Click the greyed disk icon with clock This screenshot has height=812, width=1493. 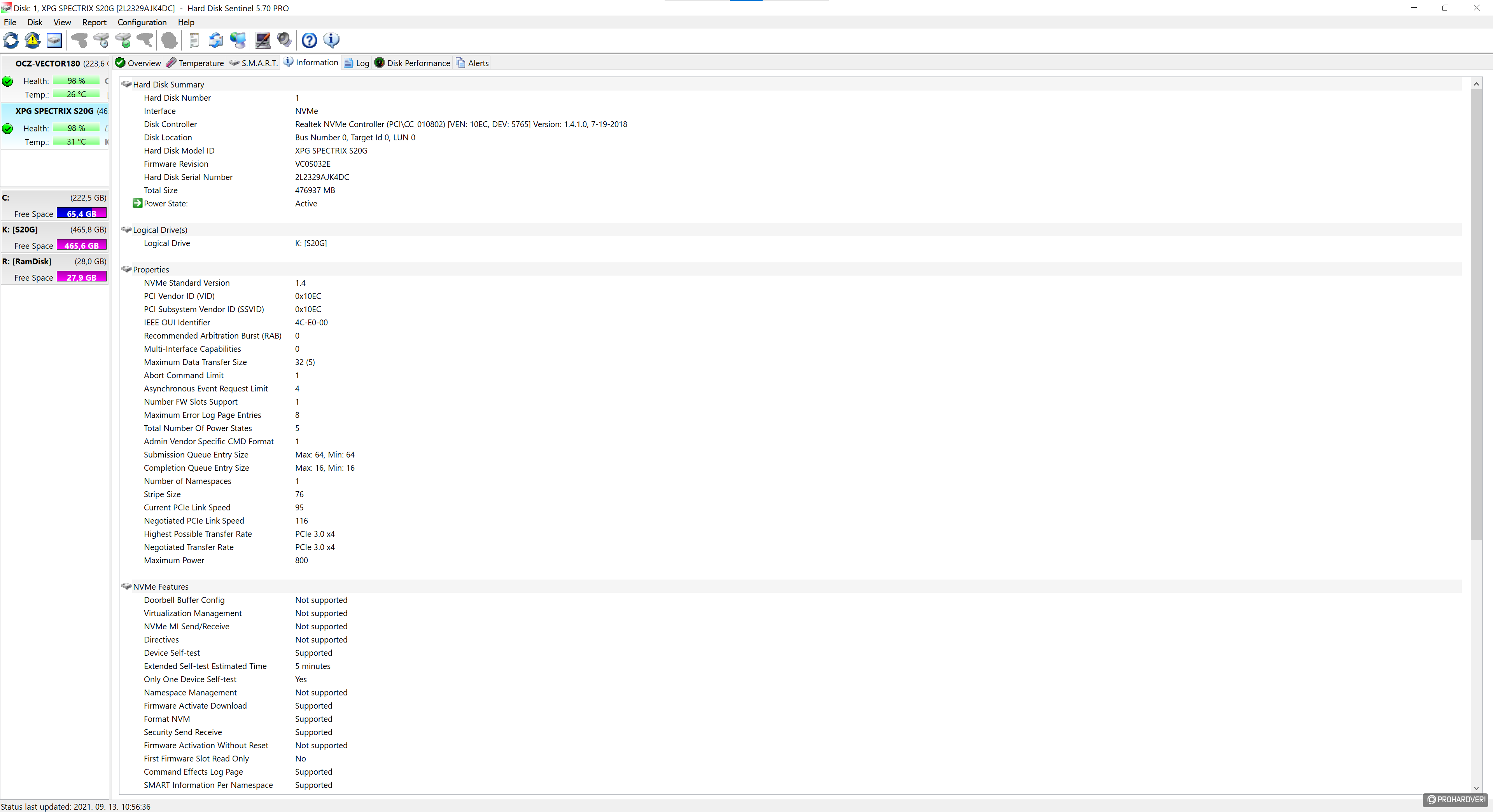click(x=101, y=40)
